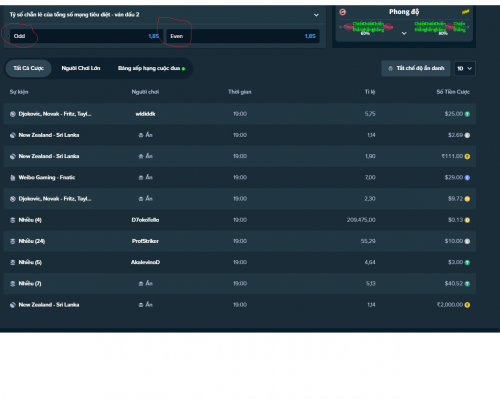Click player name wldiddk
Image resolution: width=500 pixels, height=399 pixels.
pos(145,114)
